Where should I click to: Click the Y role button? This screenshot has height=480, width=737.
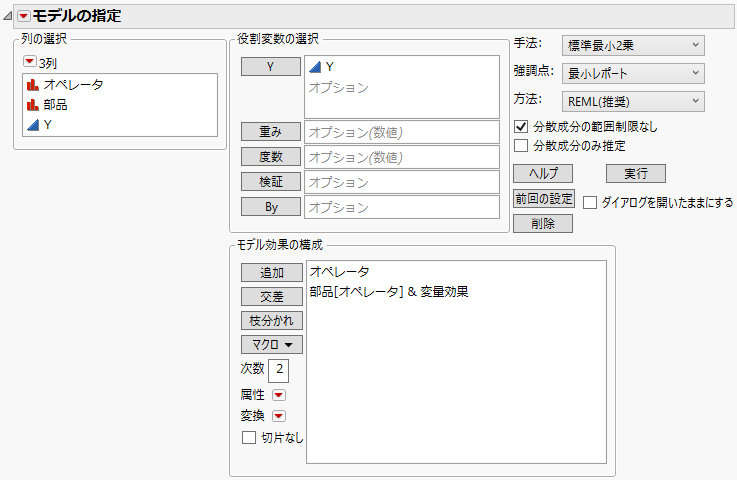point(271,67)
